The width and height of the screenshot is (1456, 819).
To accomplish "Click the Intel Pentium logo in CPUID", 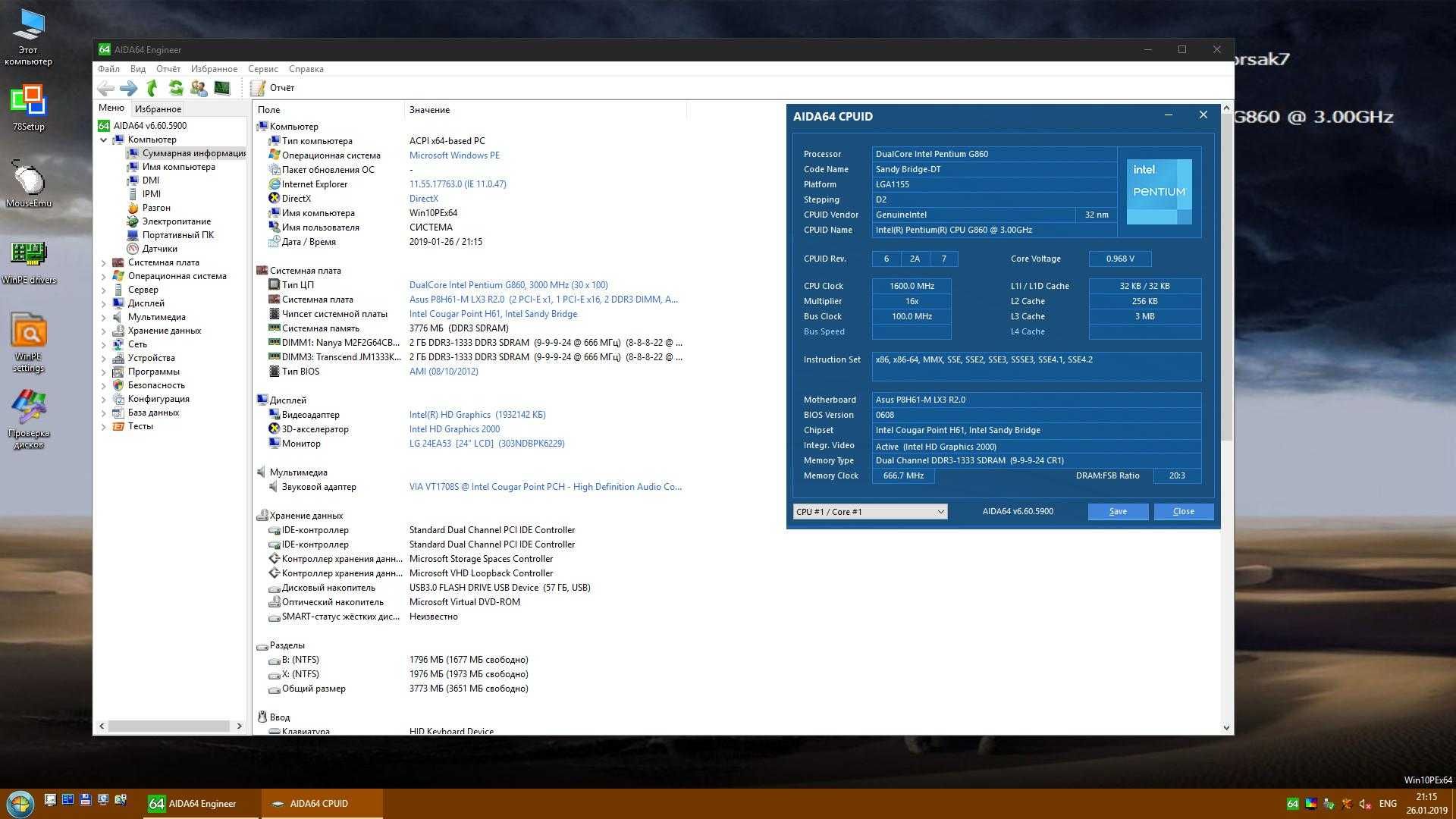I will (1159, 192).
